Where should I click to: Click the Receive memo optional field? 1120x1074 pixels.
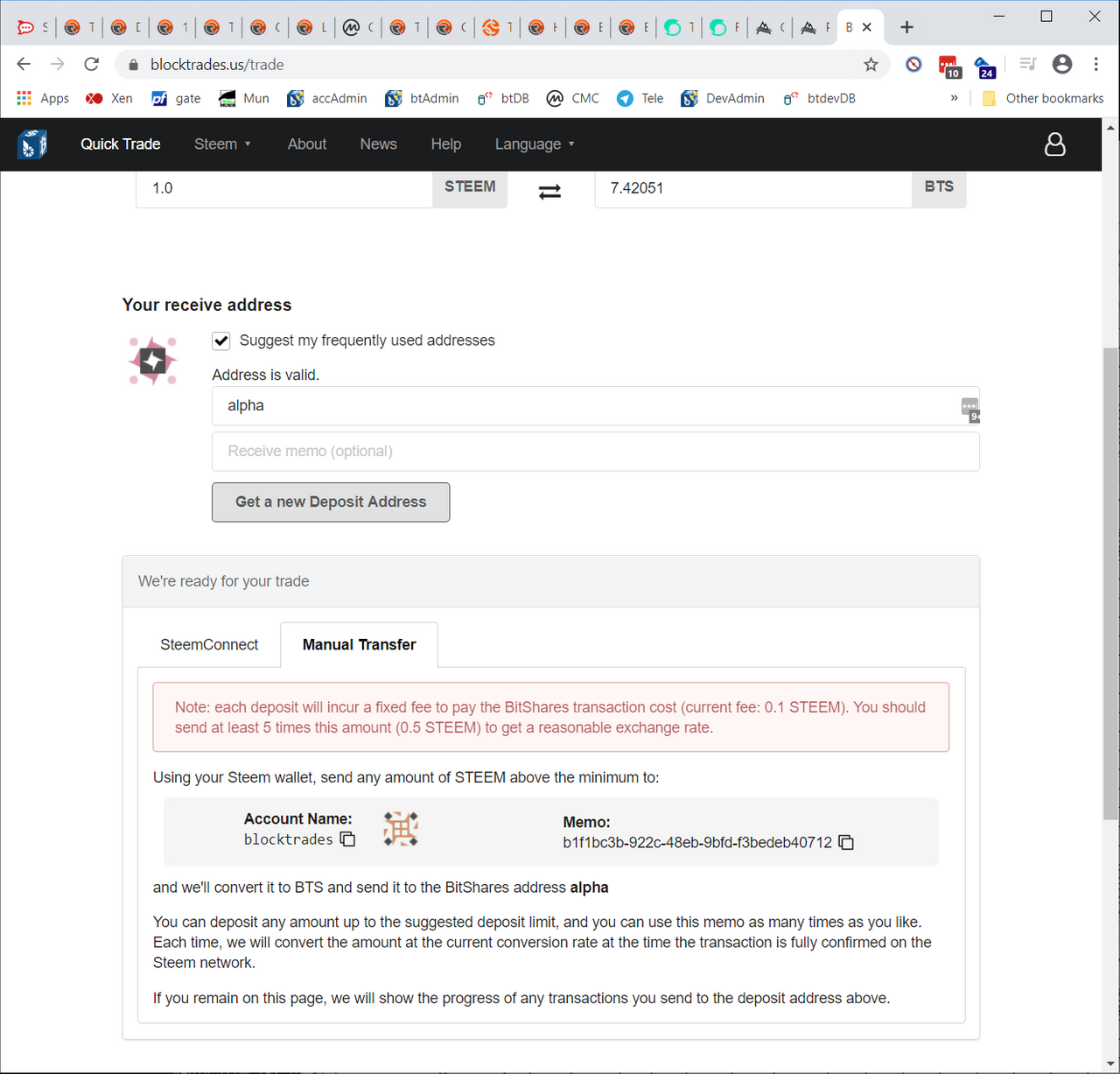point(595,452)
